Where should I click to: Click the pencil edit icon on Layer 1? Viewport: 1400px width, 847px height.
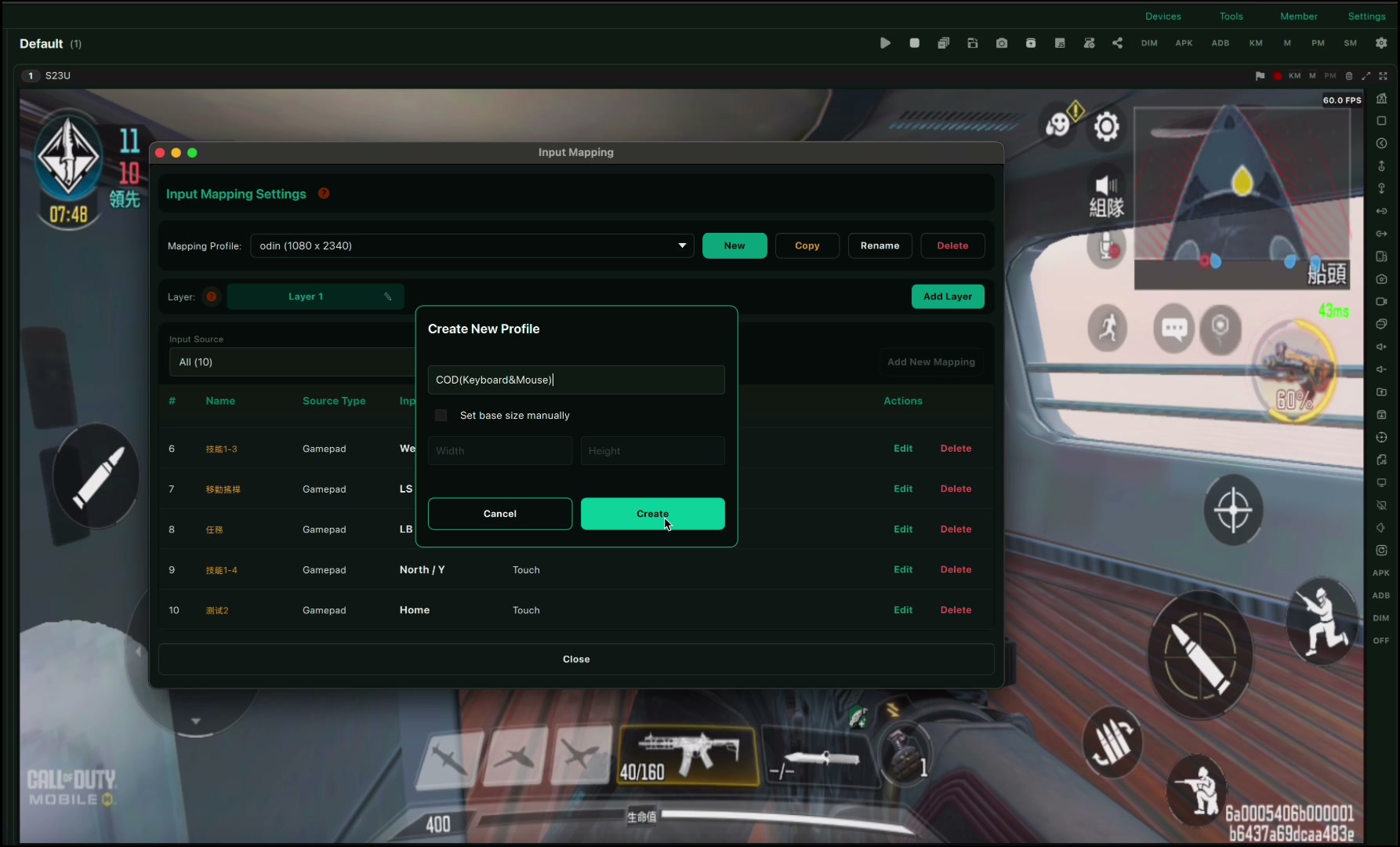tap(387, 296)
